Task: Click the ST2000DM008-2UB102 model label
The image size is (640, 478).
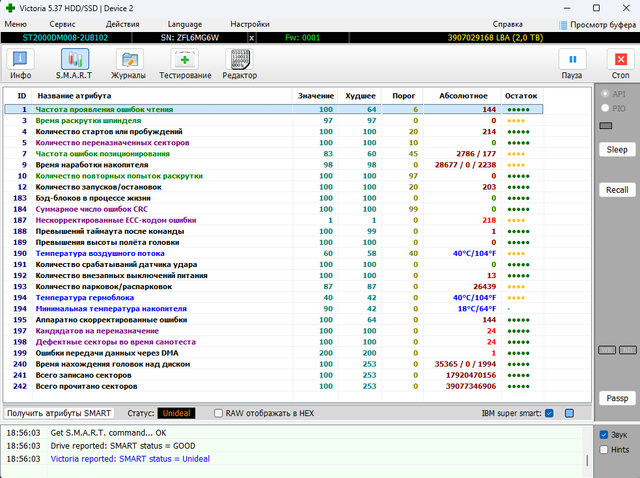Action: pos(65,38)
